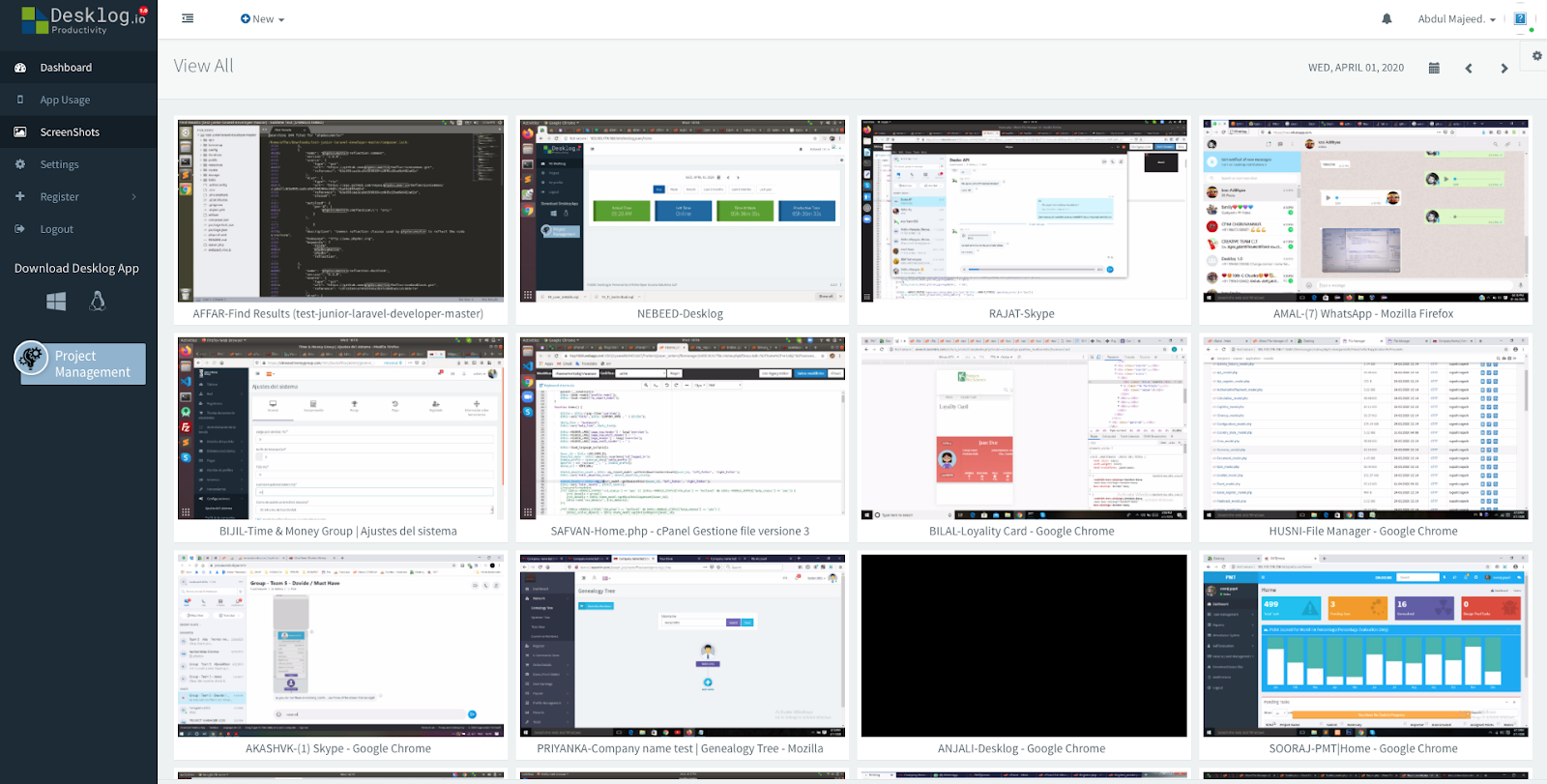Click the AKASHVK-(1) Skype caption
This screenshot has width=1547, height=784.
[x=338, y=749]
